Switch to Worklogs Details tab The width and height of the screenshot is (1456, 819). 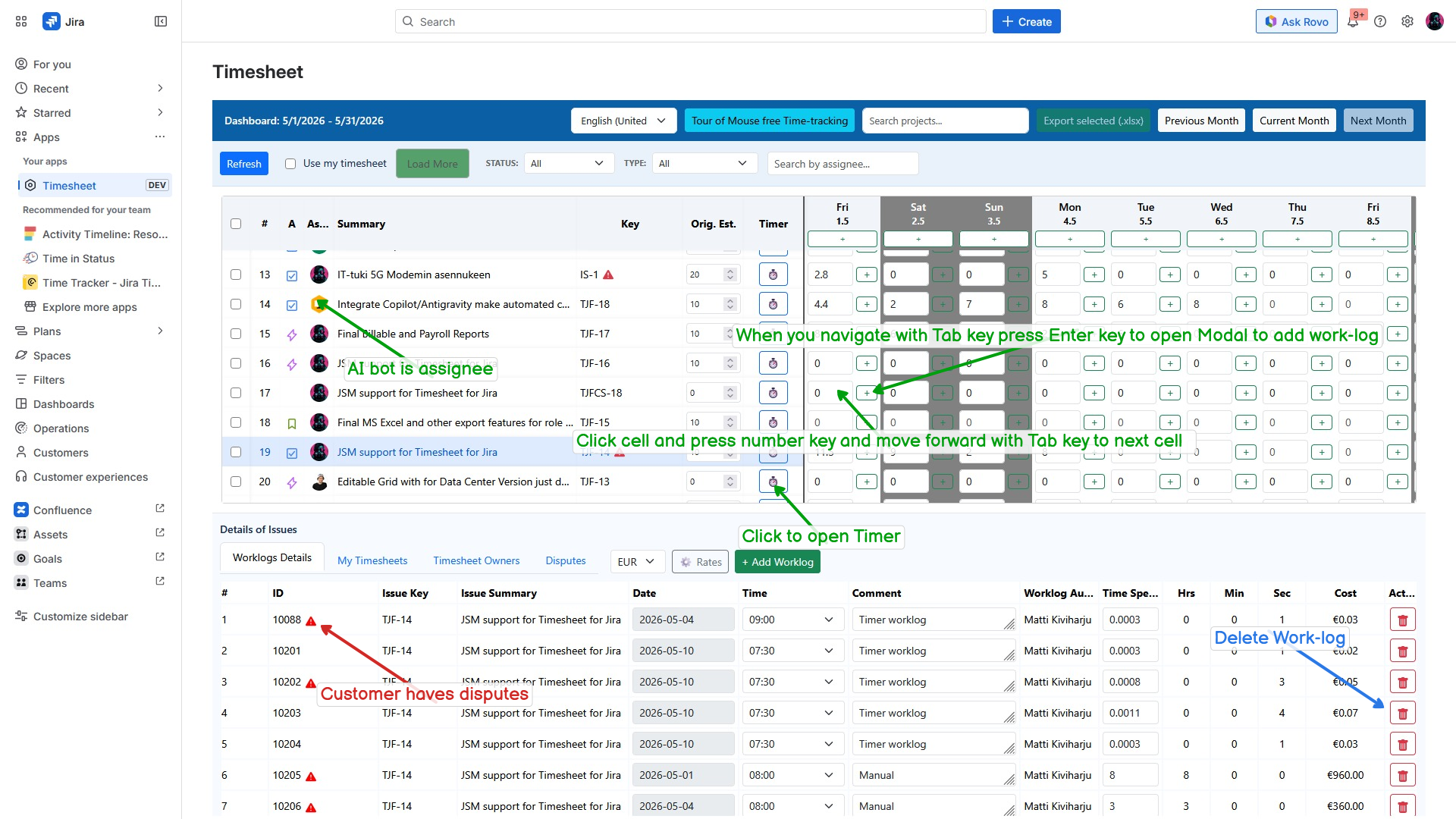[x=272, y=557]
